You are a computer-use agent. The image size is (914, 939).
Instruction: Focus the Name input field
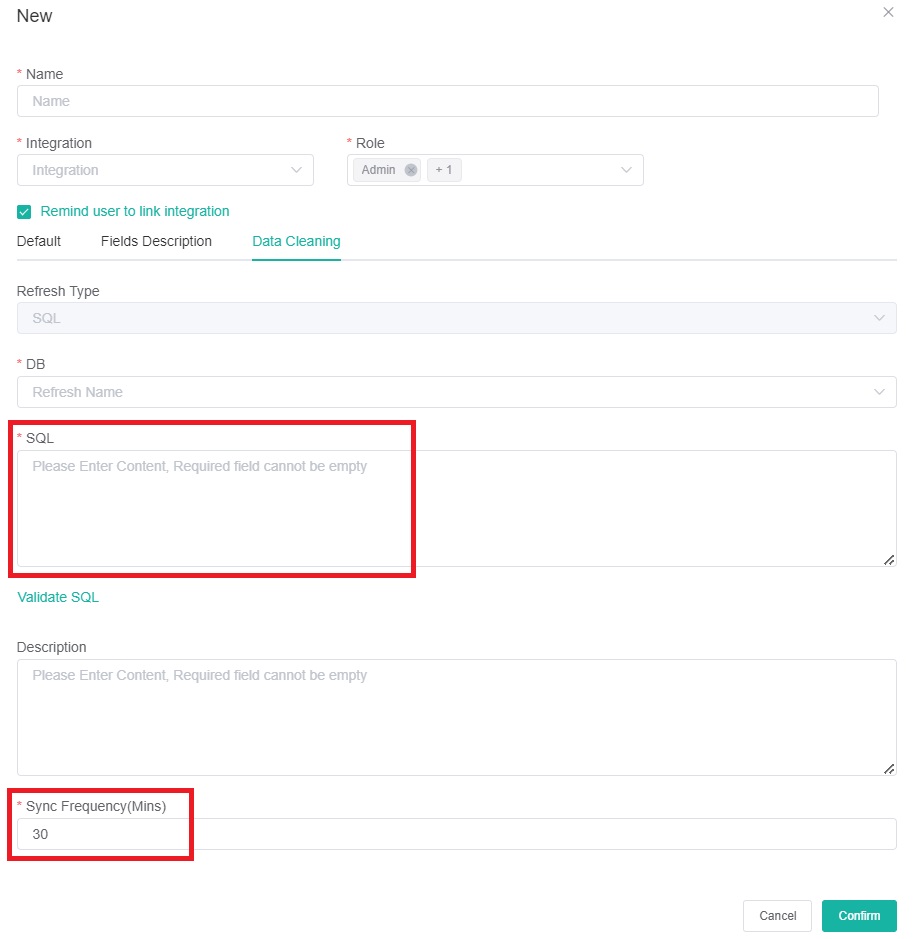[447, 101]
